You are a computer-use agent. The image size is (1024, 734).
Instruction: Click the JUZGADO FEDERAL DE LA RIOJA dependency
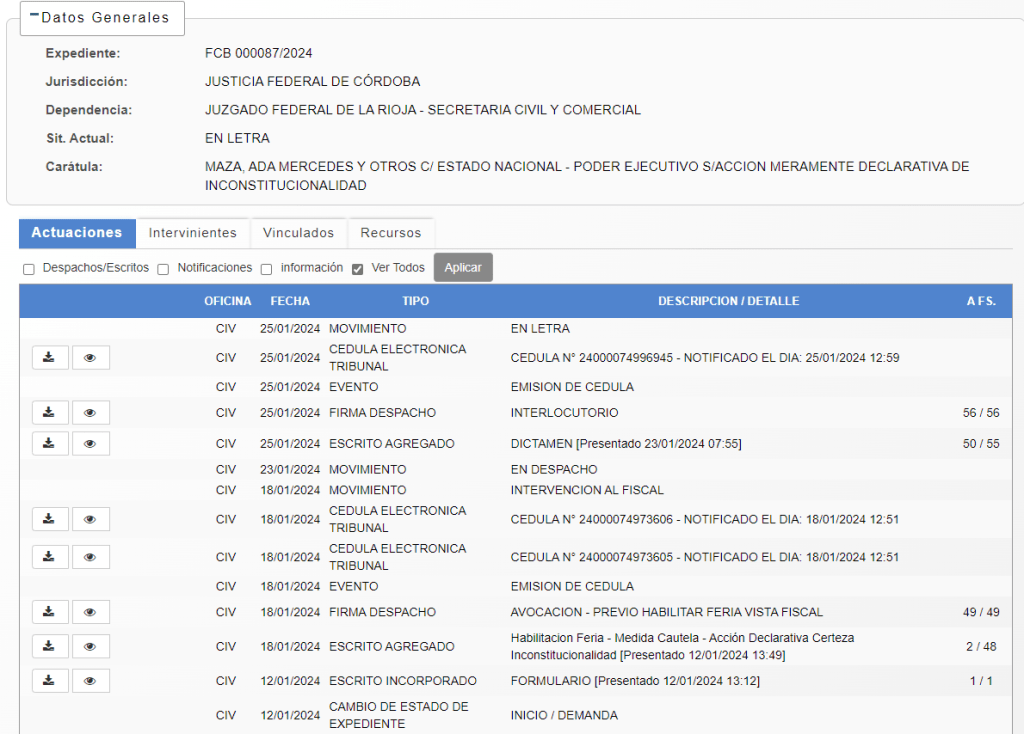pyautogui.click(x=423, y=110)
